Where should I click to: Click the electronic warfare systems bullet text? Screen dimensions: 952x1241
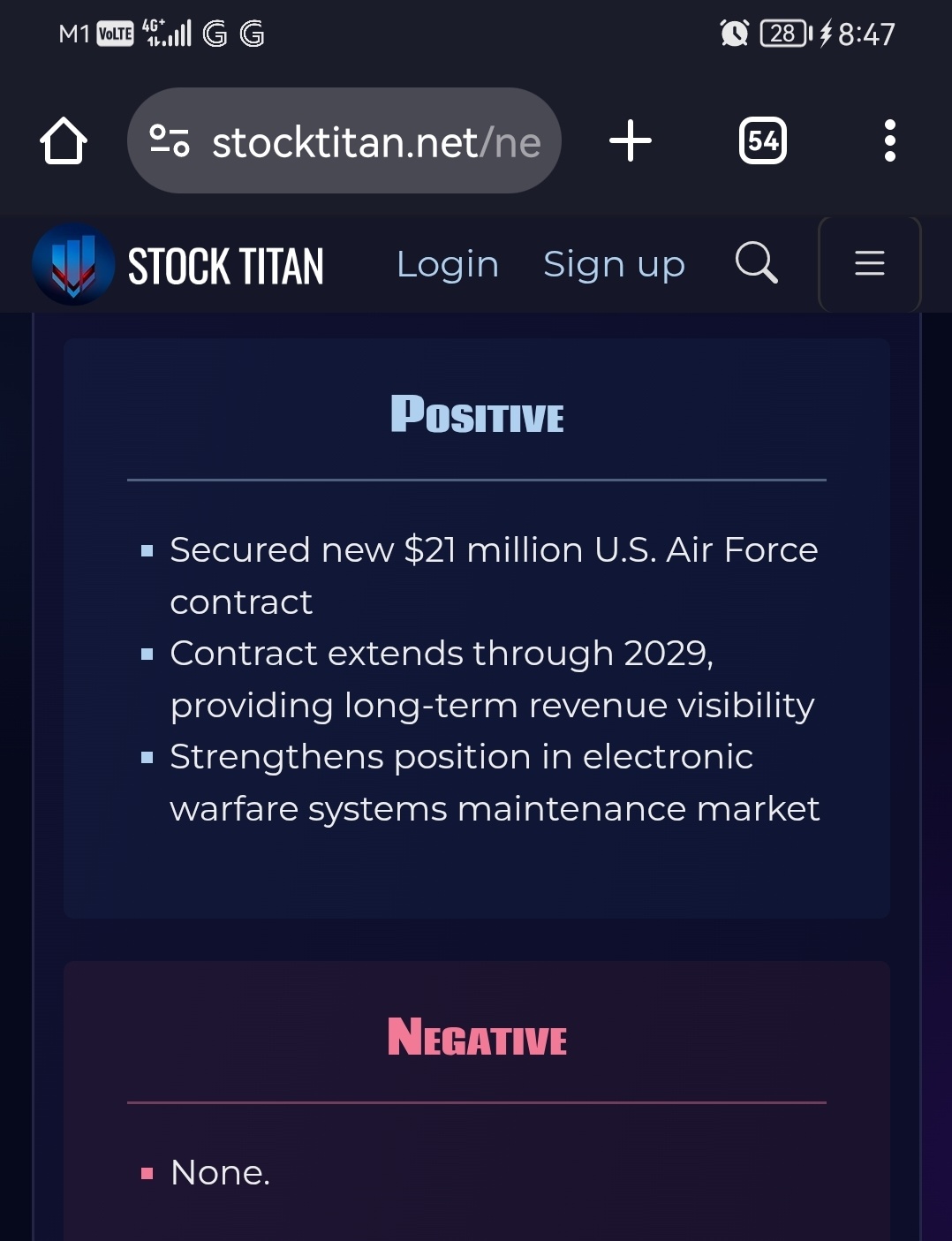(495, 783)
